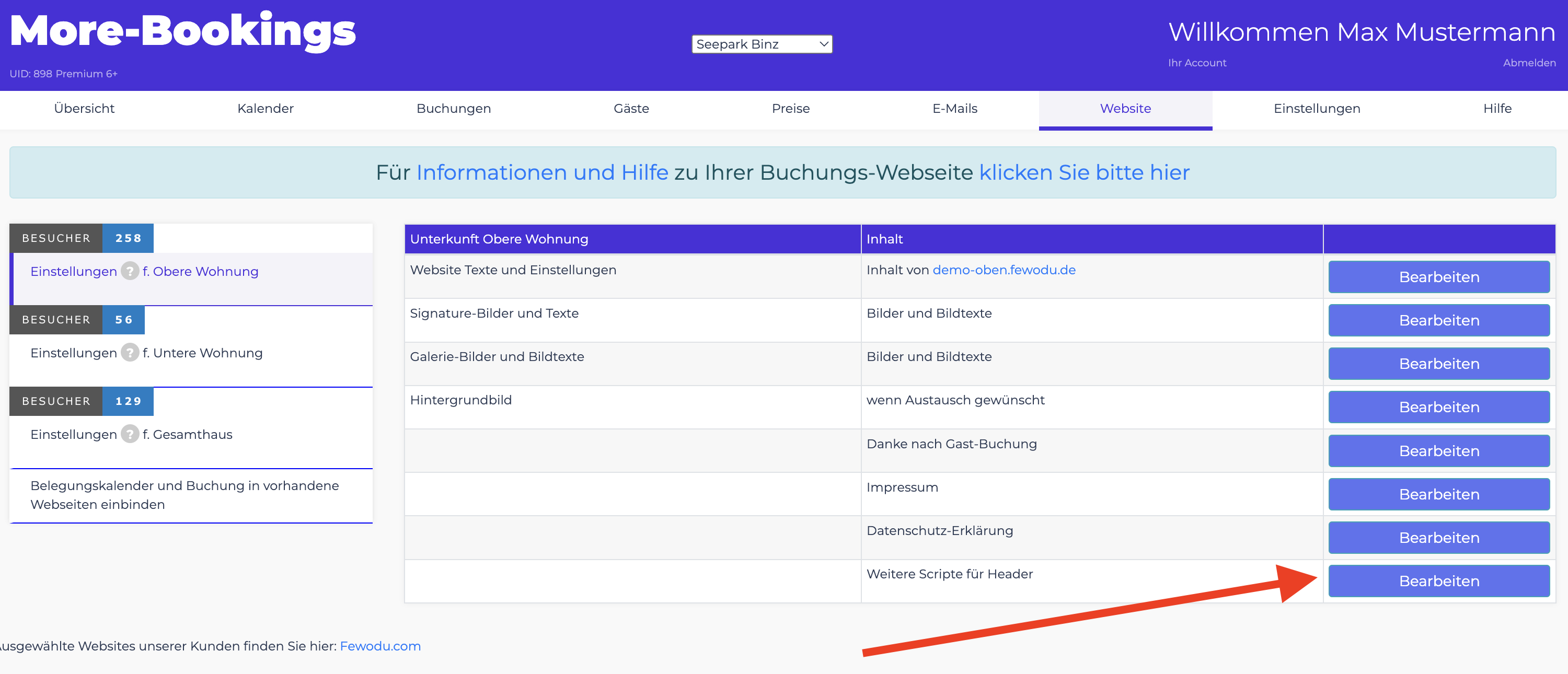Click Bearbeiten for Impressum
Image resolution: width=1568 pixels, height=674 pixels.
[x=1439, y=494]
